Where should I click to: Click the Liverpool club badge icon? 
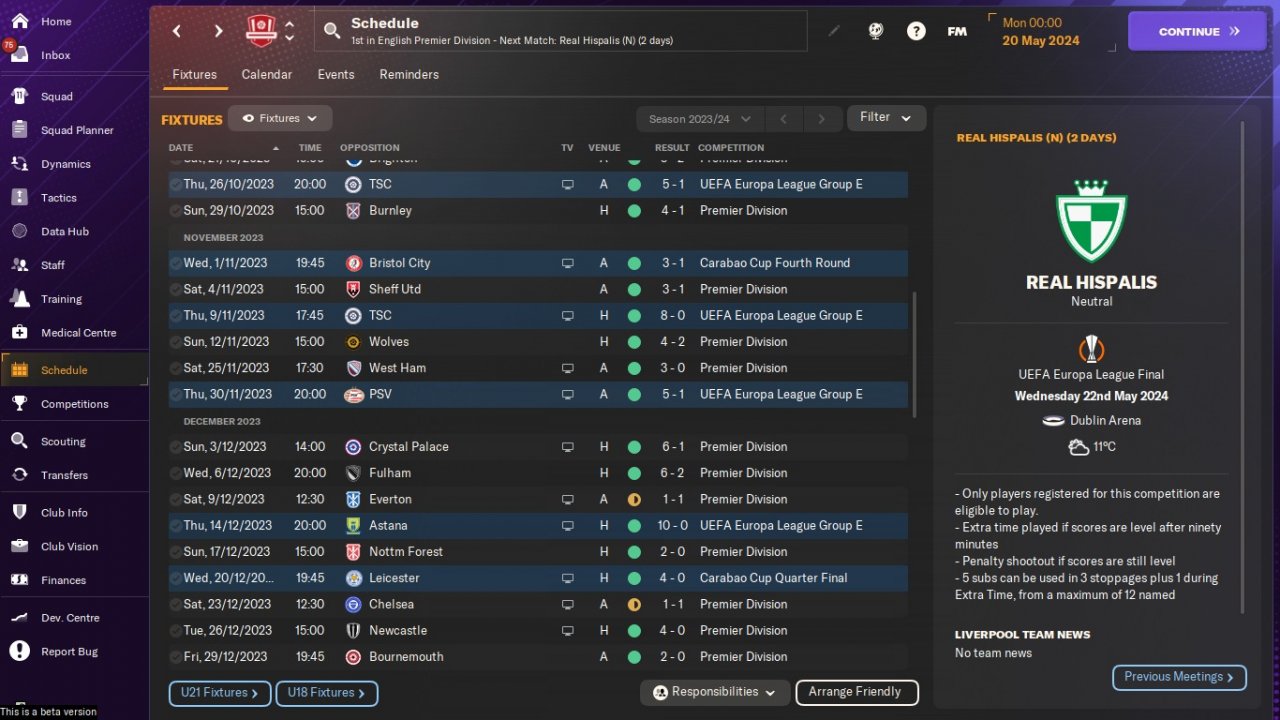pos(261,31)
